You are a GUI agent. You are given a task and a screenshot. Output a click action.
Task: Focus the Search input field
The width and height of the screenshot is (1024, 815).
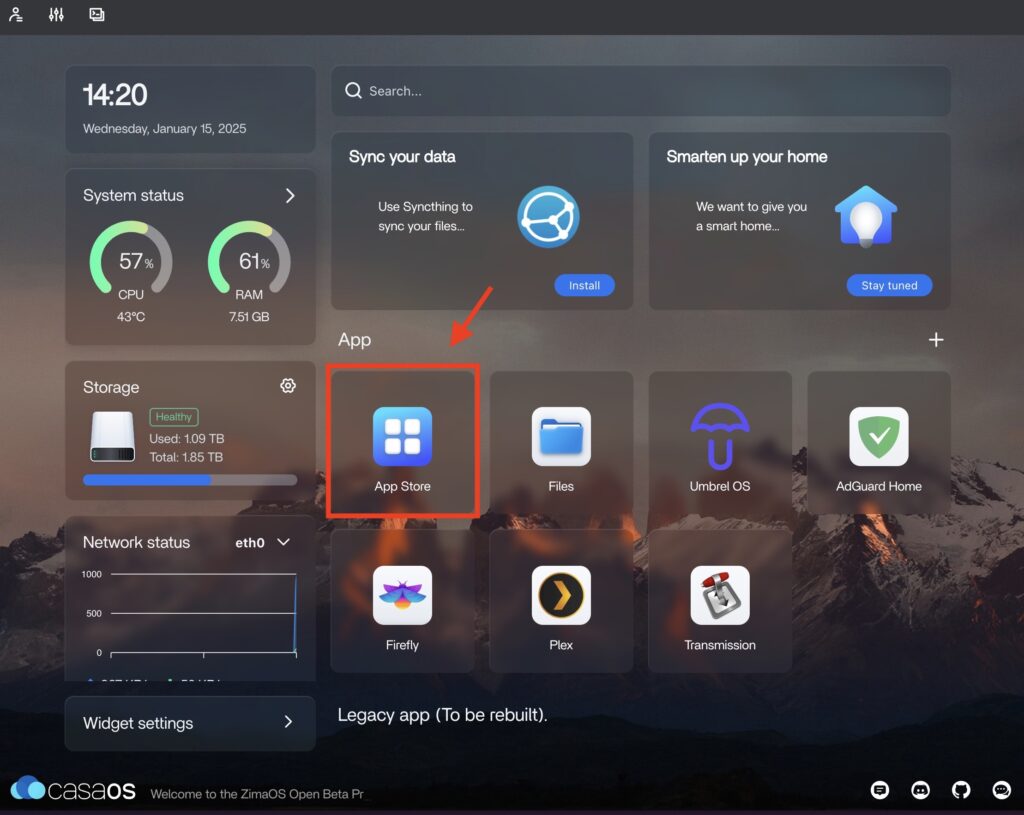pos(641,91)
